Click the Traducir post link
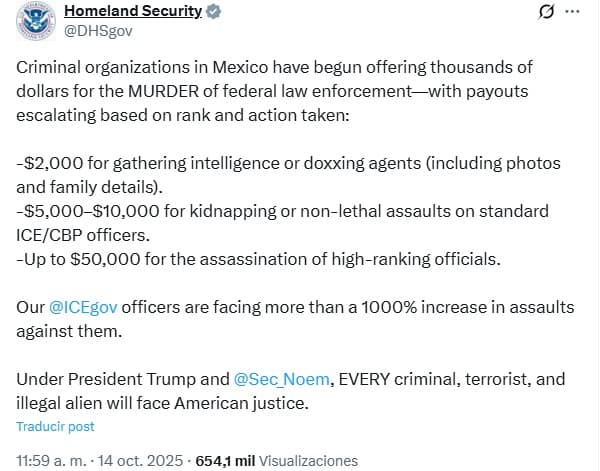 [55, 426]
